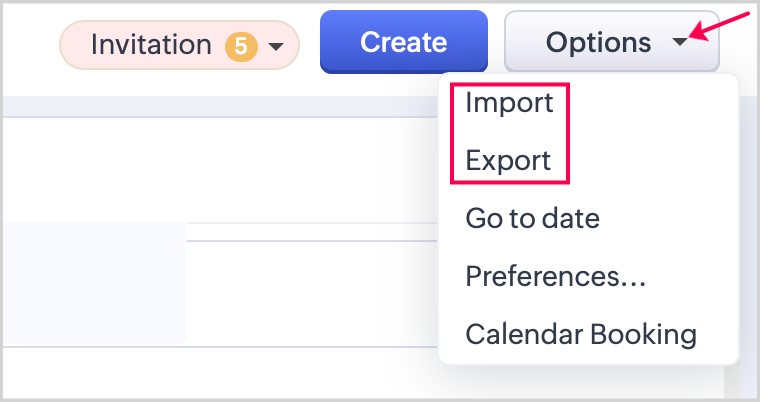Image resolution: width=760 pixels, height=402 pixels.
Task: Click the narrow calendar strip under the header
Action: (310, 231)
